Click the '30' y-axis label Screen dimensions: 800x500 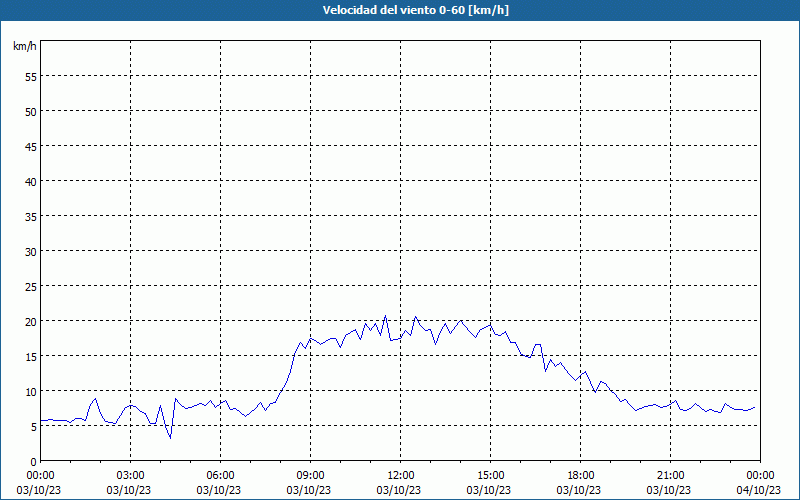coord(31,252)
